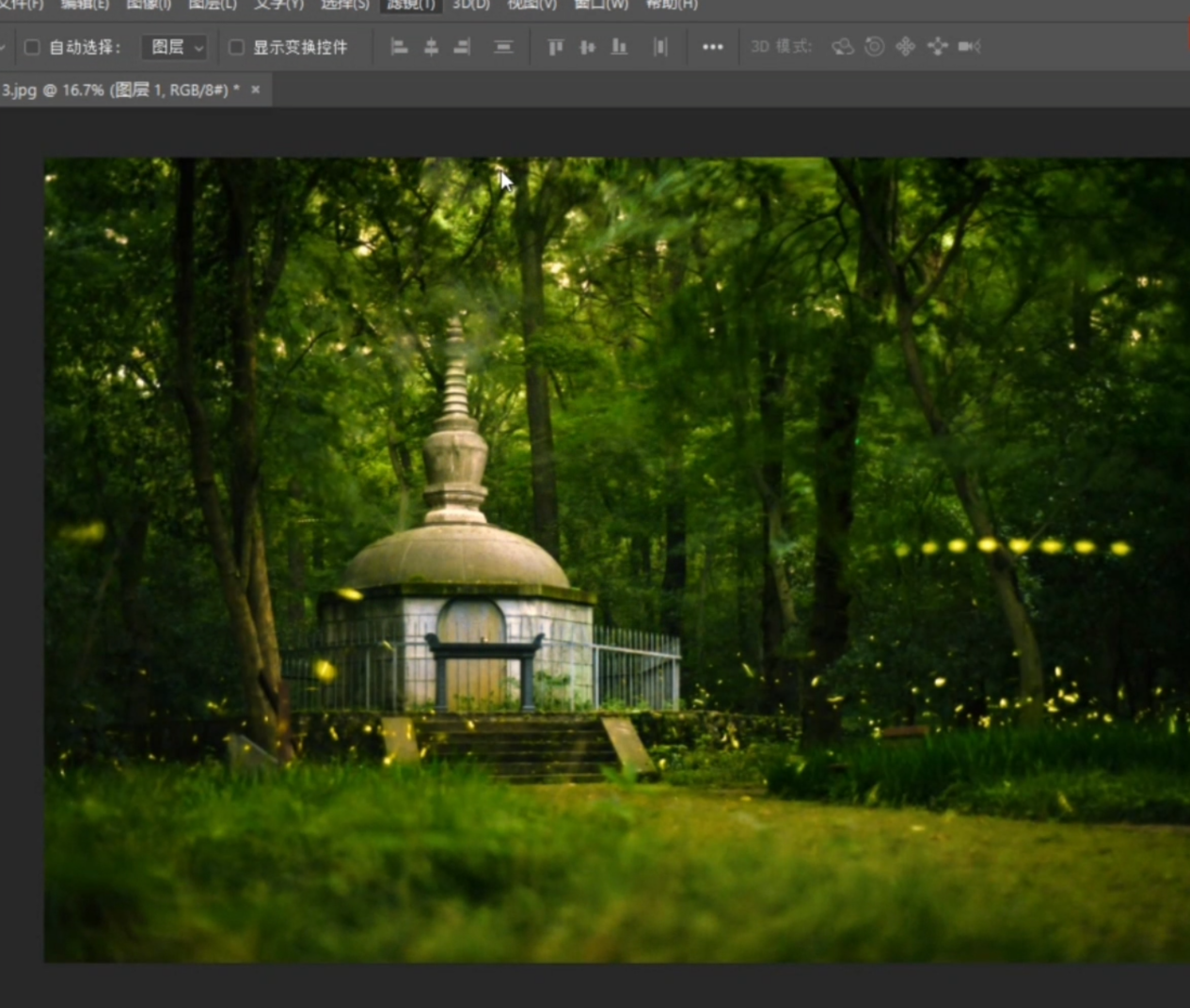Close the 3.jpg document tab
This screenshot has width=1190, height=1008.
(x=255, y=90)
